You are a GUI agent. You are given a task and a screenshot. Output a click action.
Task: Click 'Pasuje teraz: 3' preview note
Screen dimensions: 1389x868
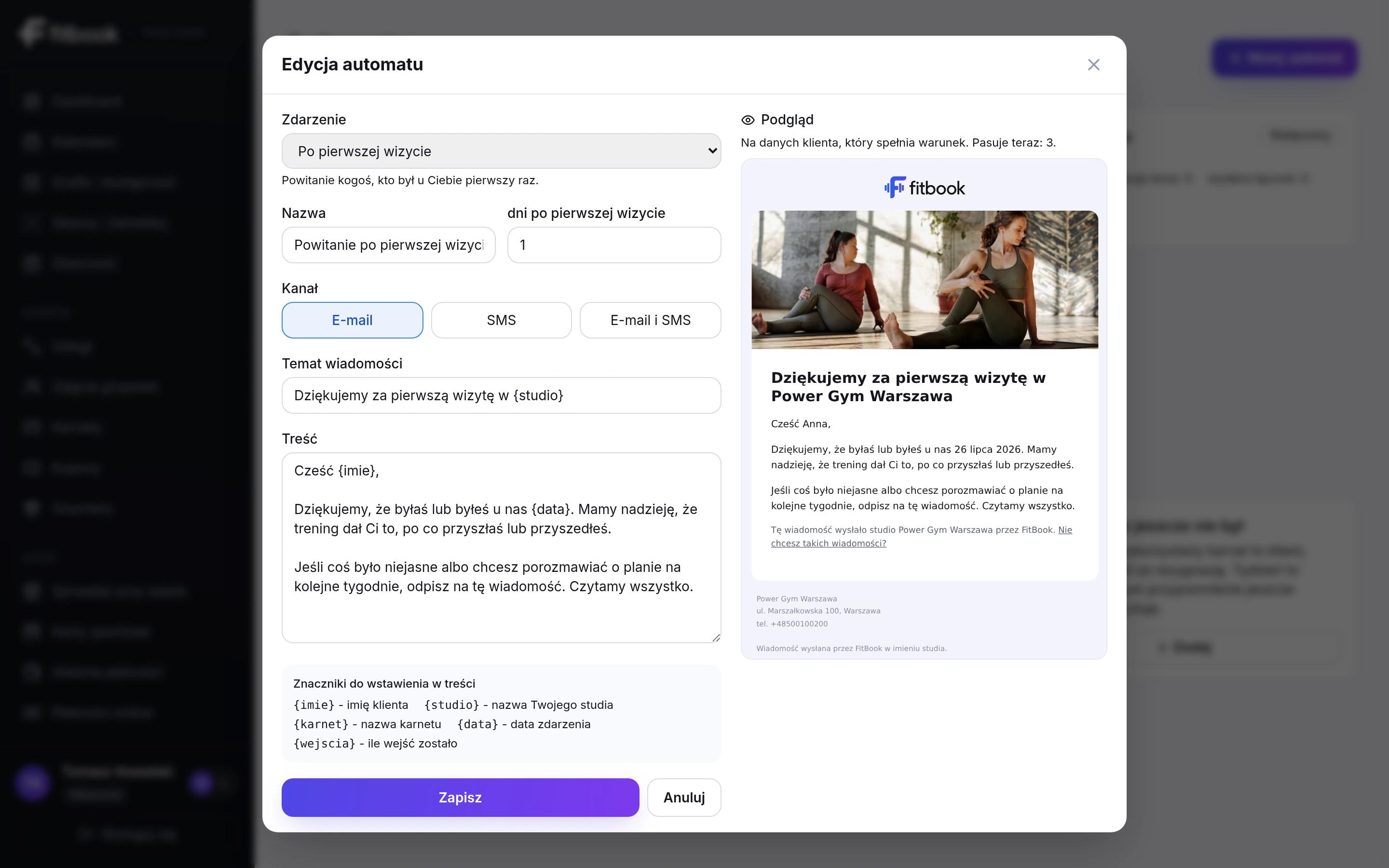coord(1014,142)
